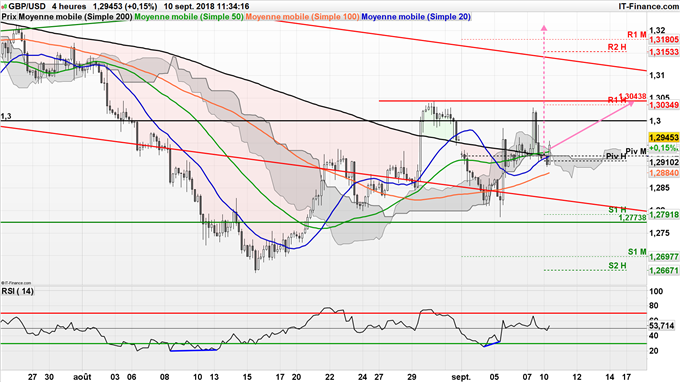Click the green 1,27918 price tag

(664, 214)
